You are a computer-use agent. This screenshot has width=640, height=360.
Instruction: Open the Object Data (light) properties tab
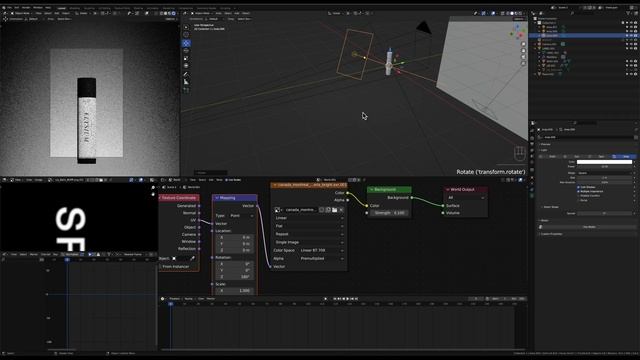[x=532, y=196]
